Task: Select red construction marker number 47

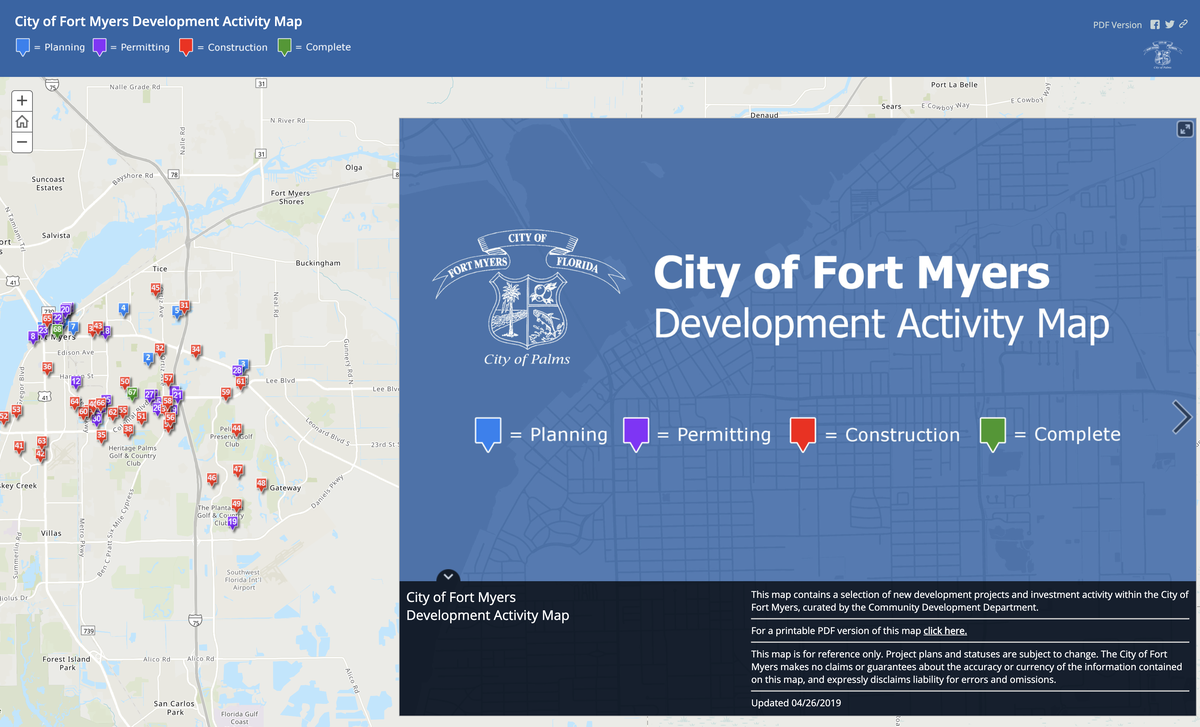Action: pos(238,471)
